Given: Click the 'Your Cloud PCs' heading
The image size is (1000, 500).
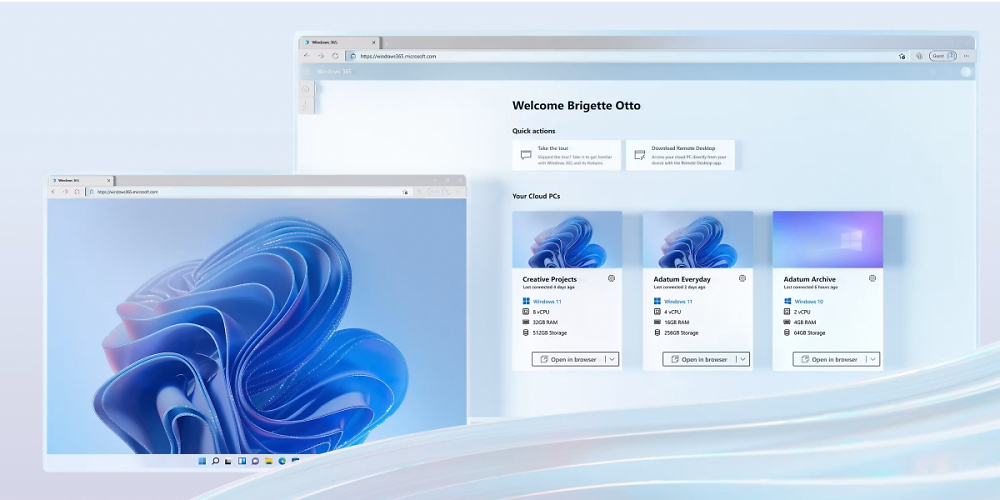Looking at the screenshot, I should 536,196.
